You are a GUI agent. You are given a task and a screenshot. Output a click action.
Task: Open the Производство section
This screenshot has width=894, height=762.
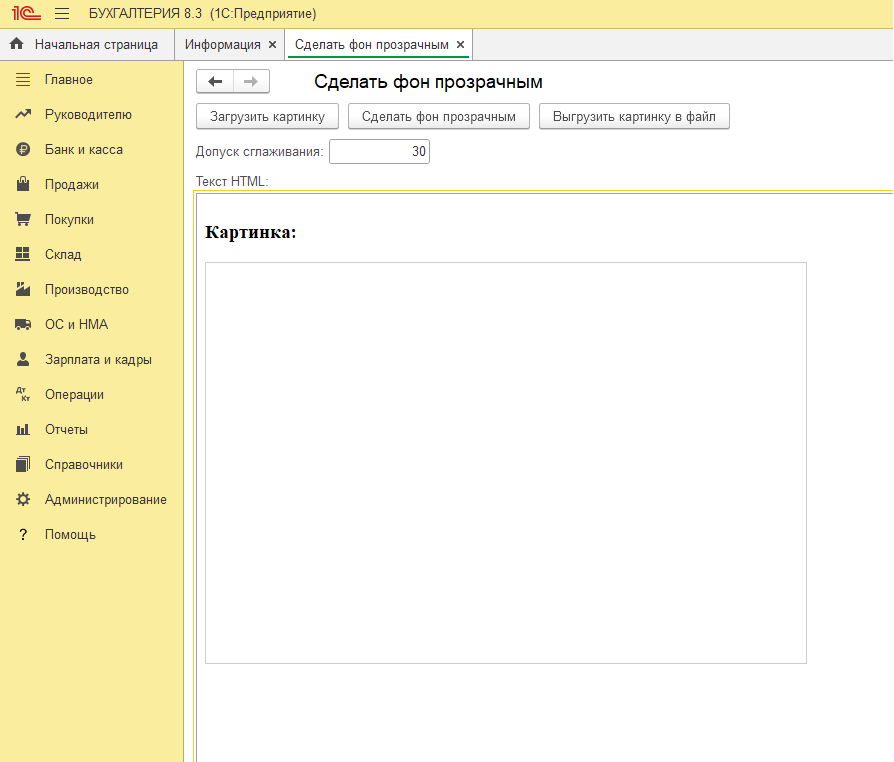pos(87,289)
